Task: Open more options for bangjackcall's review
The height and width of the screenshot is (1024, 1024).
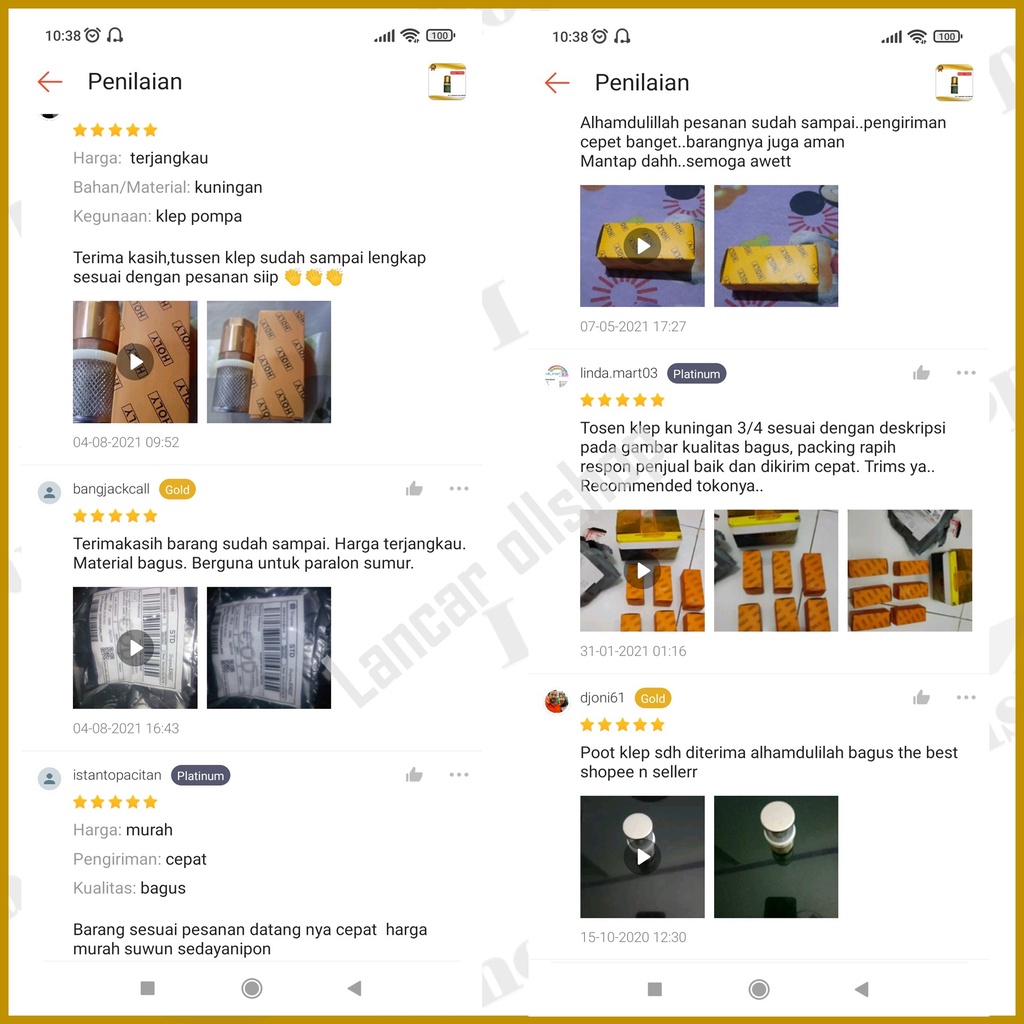Action: point(459,488)
